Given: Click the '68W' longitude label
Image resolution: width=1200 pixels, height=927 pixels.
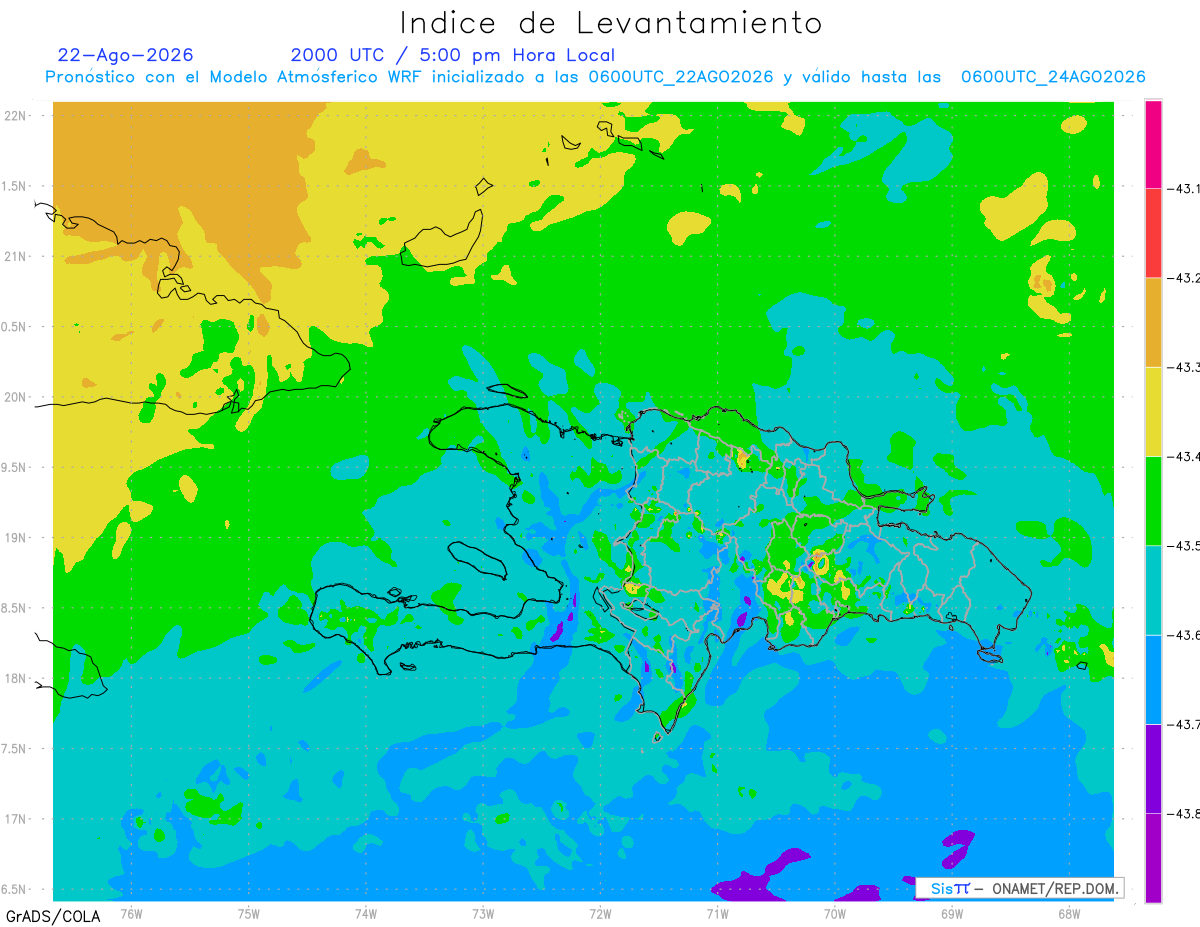Looking at the screenshot, I should 1068,912.
